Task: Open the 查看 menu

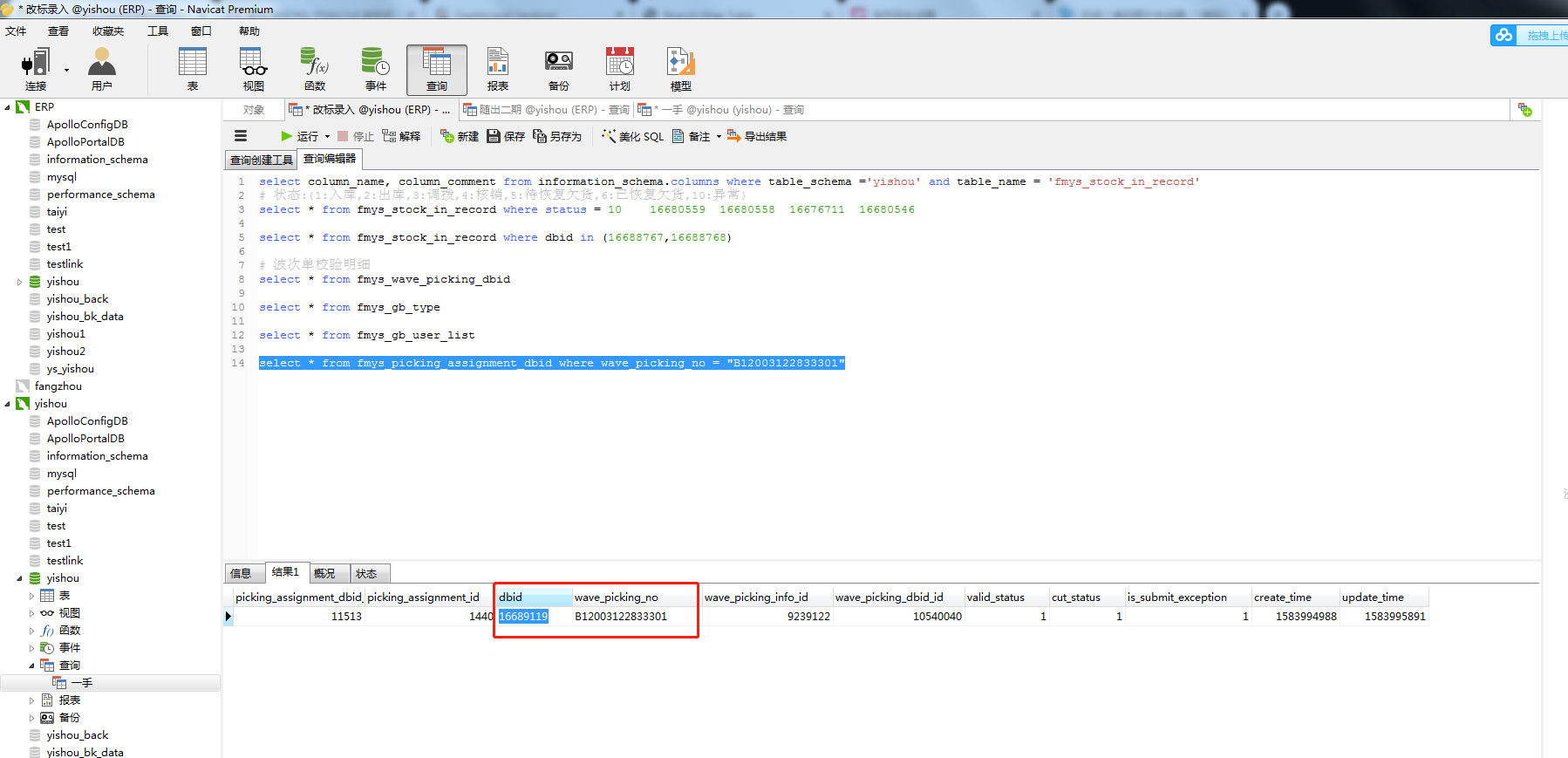Action: [58, 31]
